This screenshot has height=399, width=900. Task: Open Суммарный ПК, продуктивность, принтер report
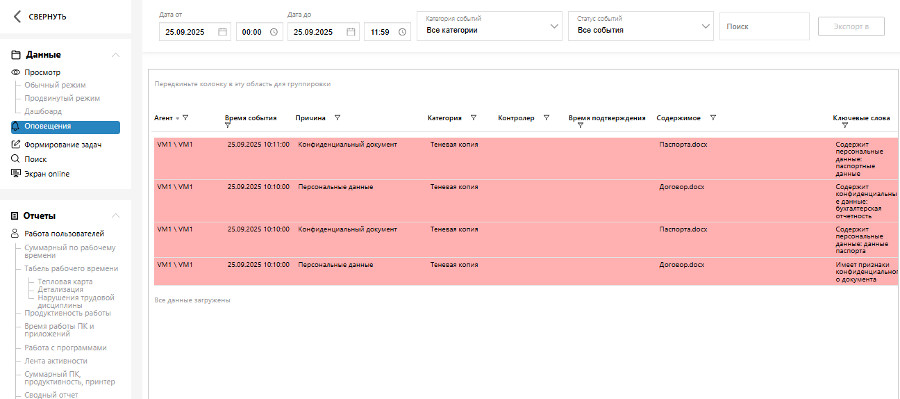69,378
